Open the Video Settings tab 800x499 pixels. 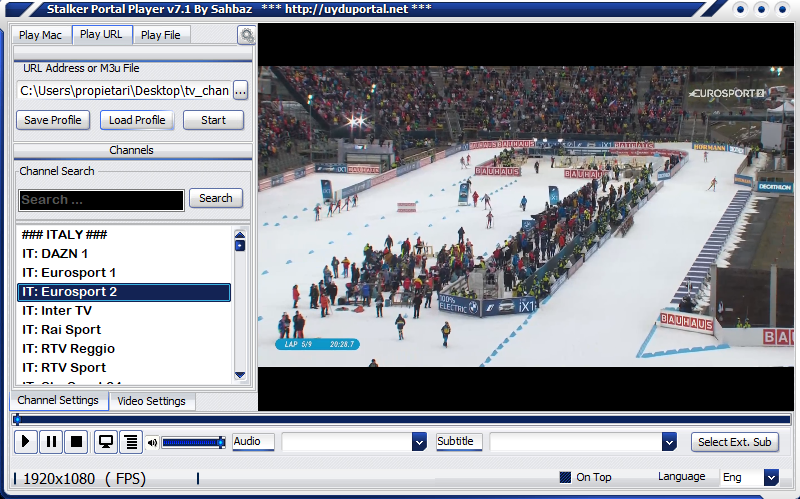click(x=152, y=401)
